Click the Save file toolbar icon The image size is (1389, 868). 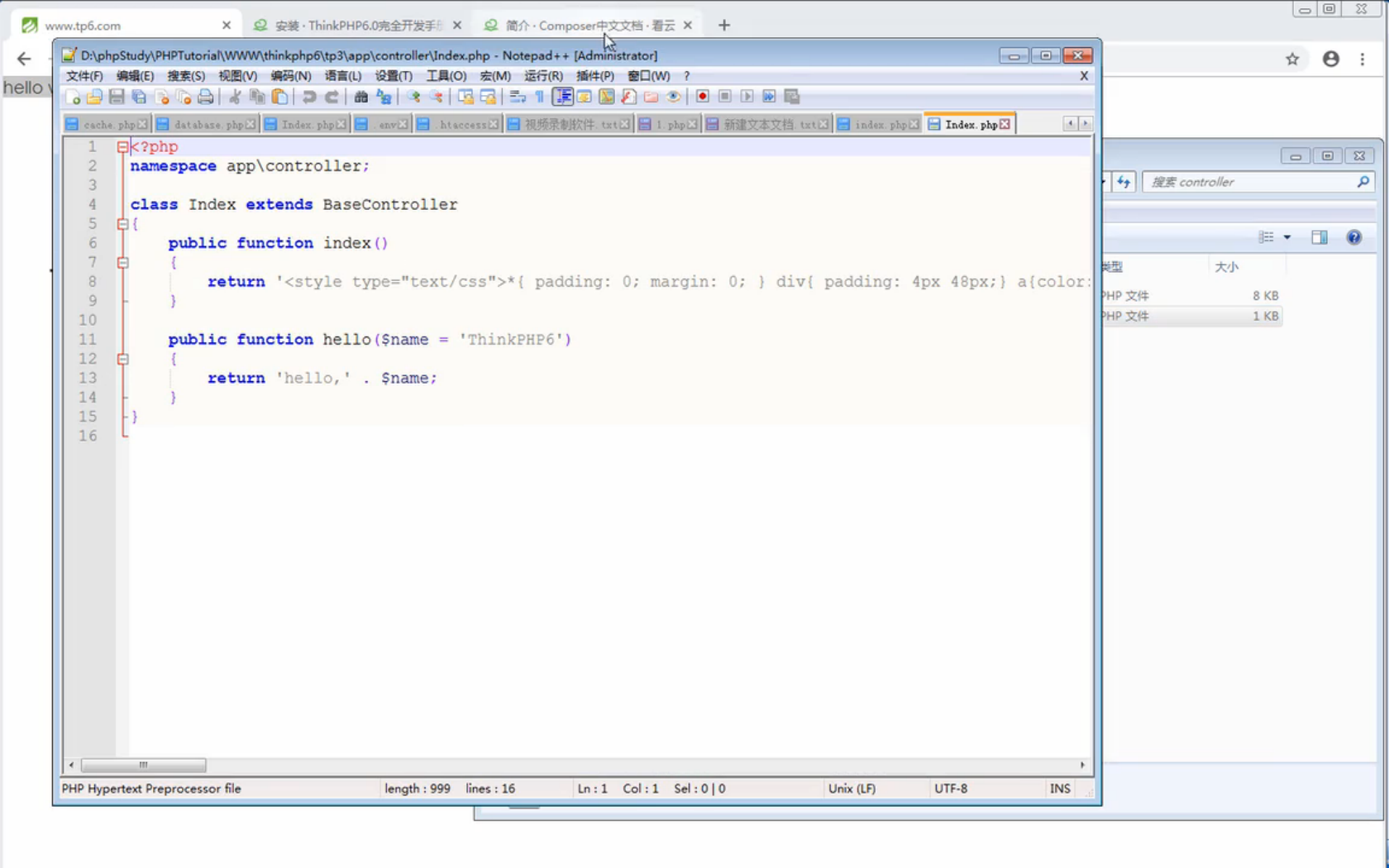[x=117, y=97]
